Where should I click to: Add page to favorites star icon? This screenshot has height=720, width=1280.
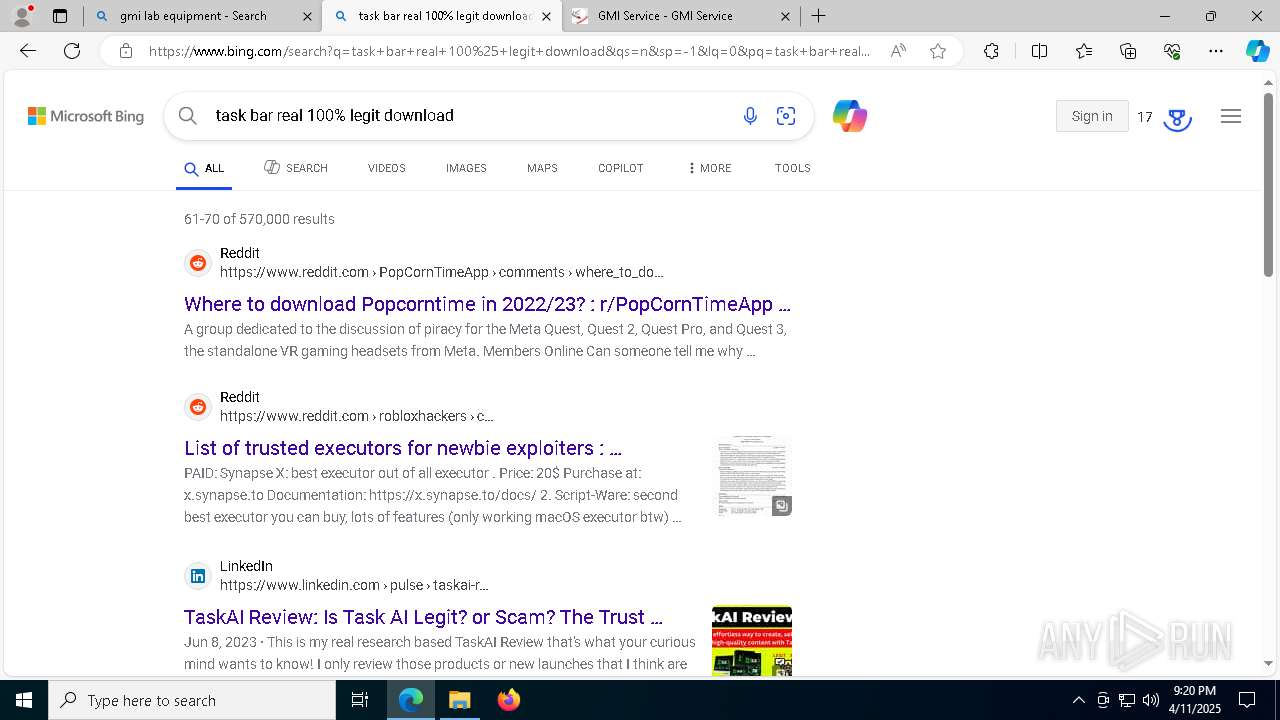click(x=938, y=51)
